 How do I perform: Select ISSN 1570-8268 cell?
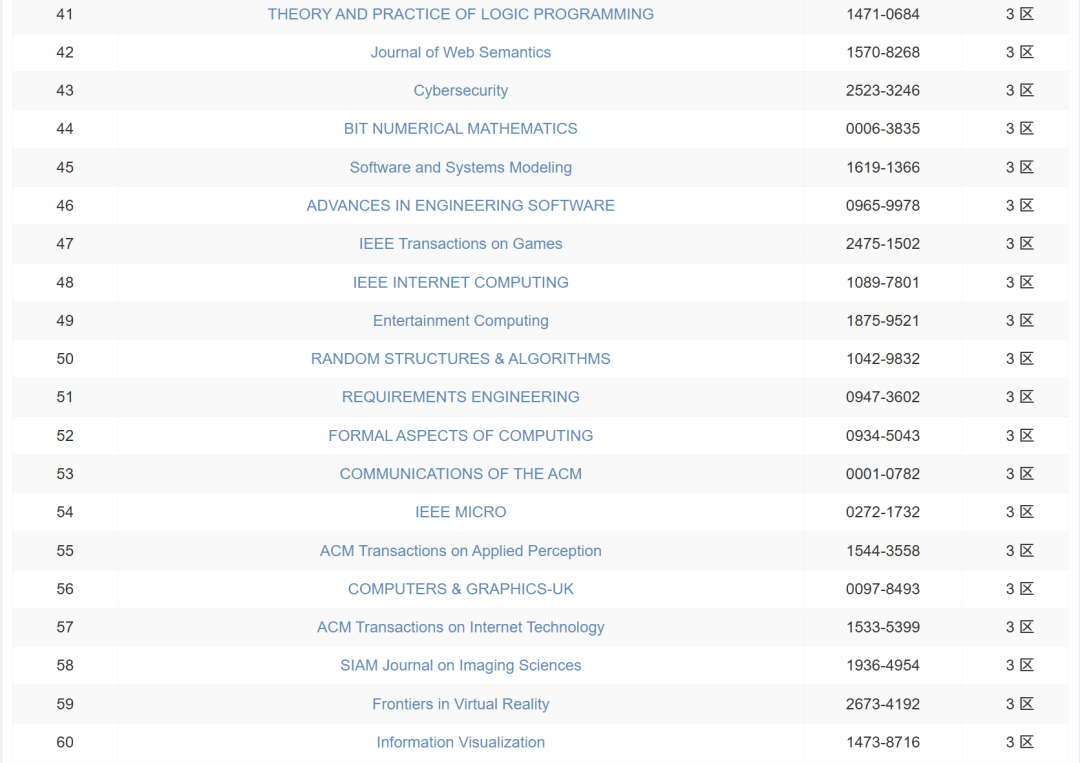tap(882, 52)
